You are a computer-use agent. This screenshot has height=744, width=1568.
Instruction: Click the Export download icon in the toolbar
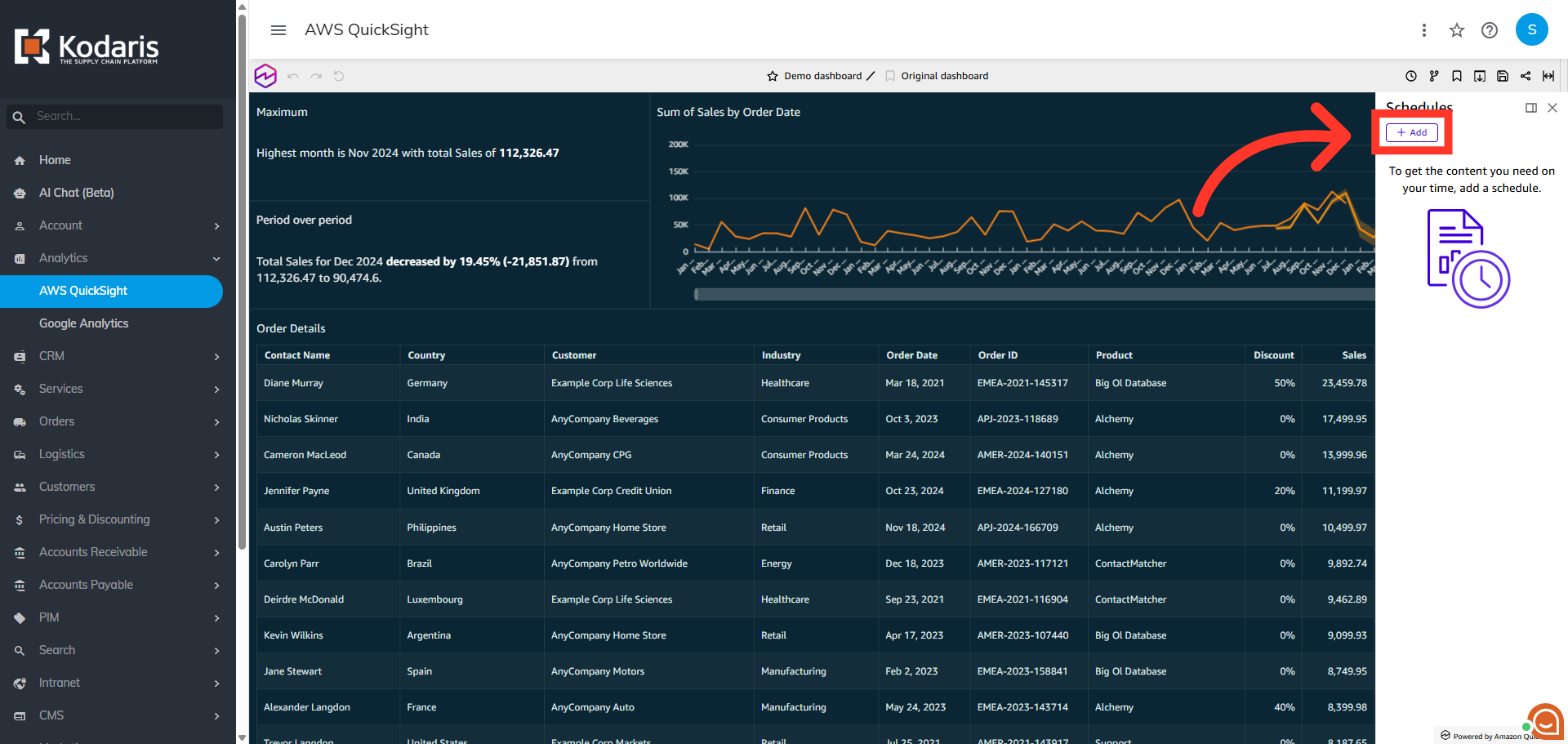1480,76
